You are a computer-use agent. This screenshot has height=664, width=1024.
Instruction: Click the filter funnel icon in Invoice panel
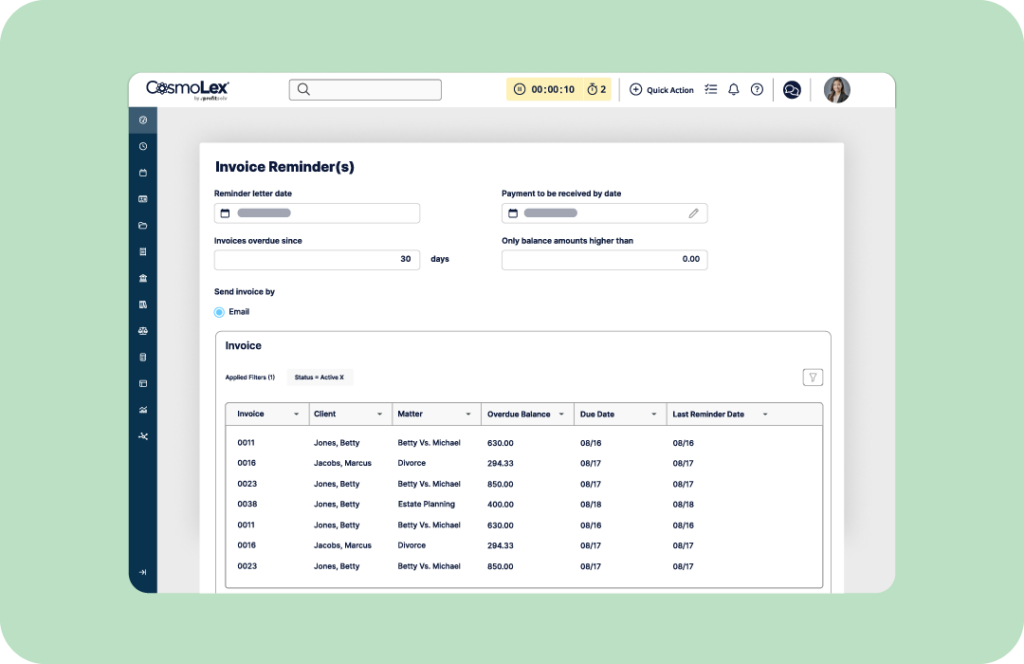813,377
